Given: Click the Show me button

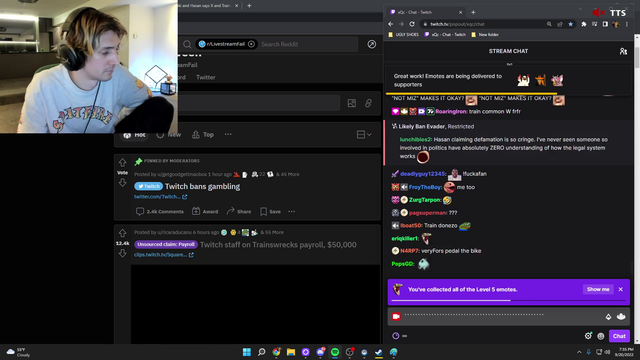Looking at the screenshot, I should 598,289.
